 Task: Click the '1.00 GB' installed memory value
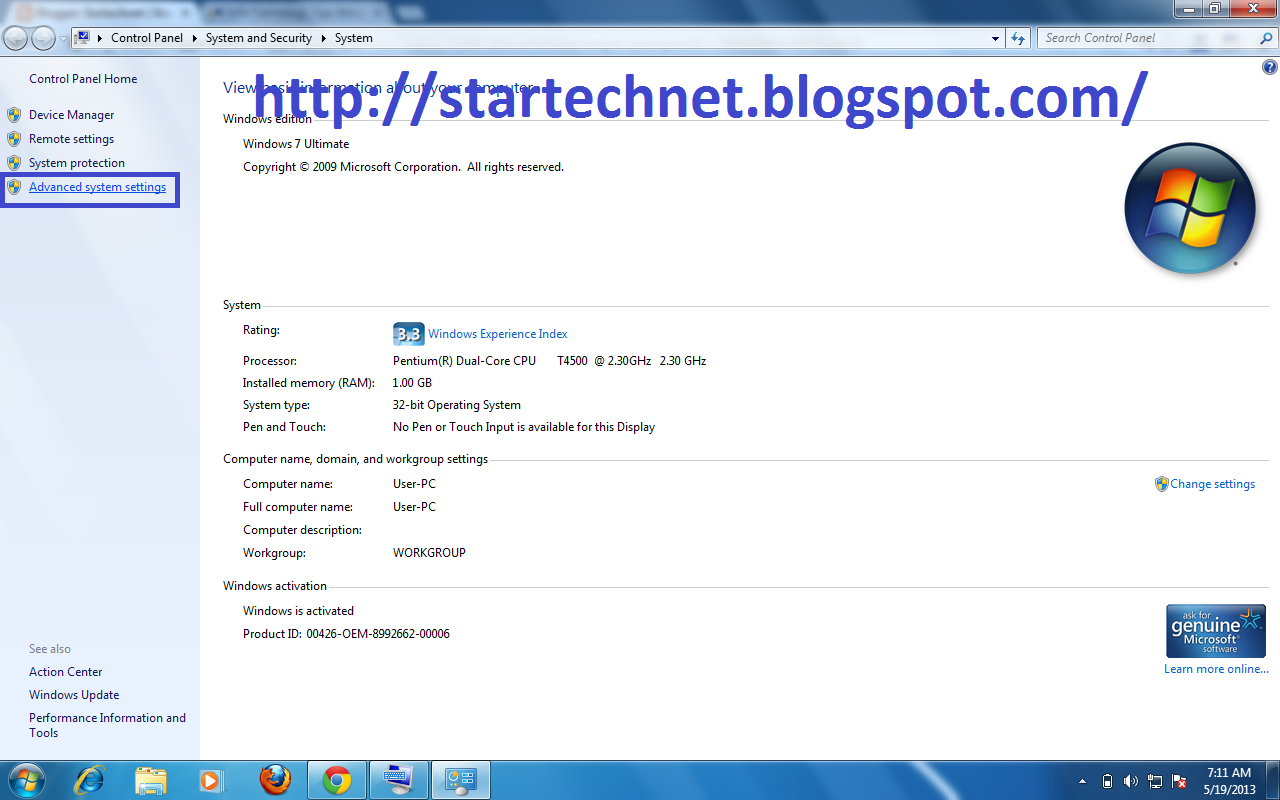(x=412, y=383)
